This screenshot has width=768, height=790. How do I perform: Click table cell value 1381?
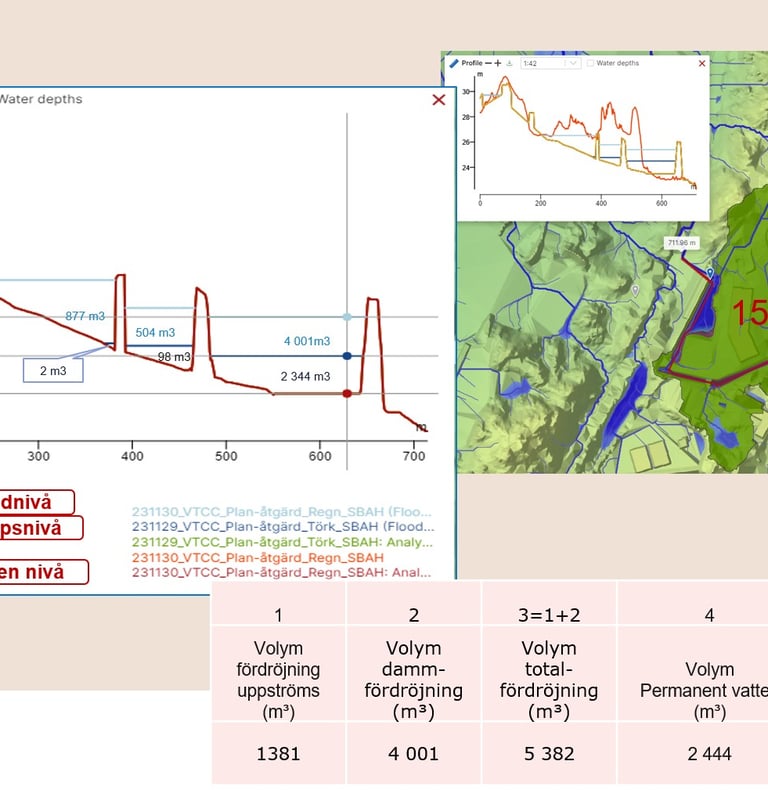click(278, 754)
